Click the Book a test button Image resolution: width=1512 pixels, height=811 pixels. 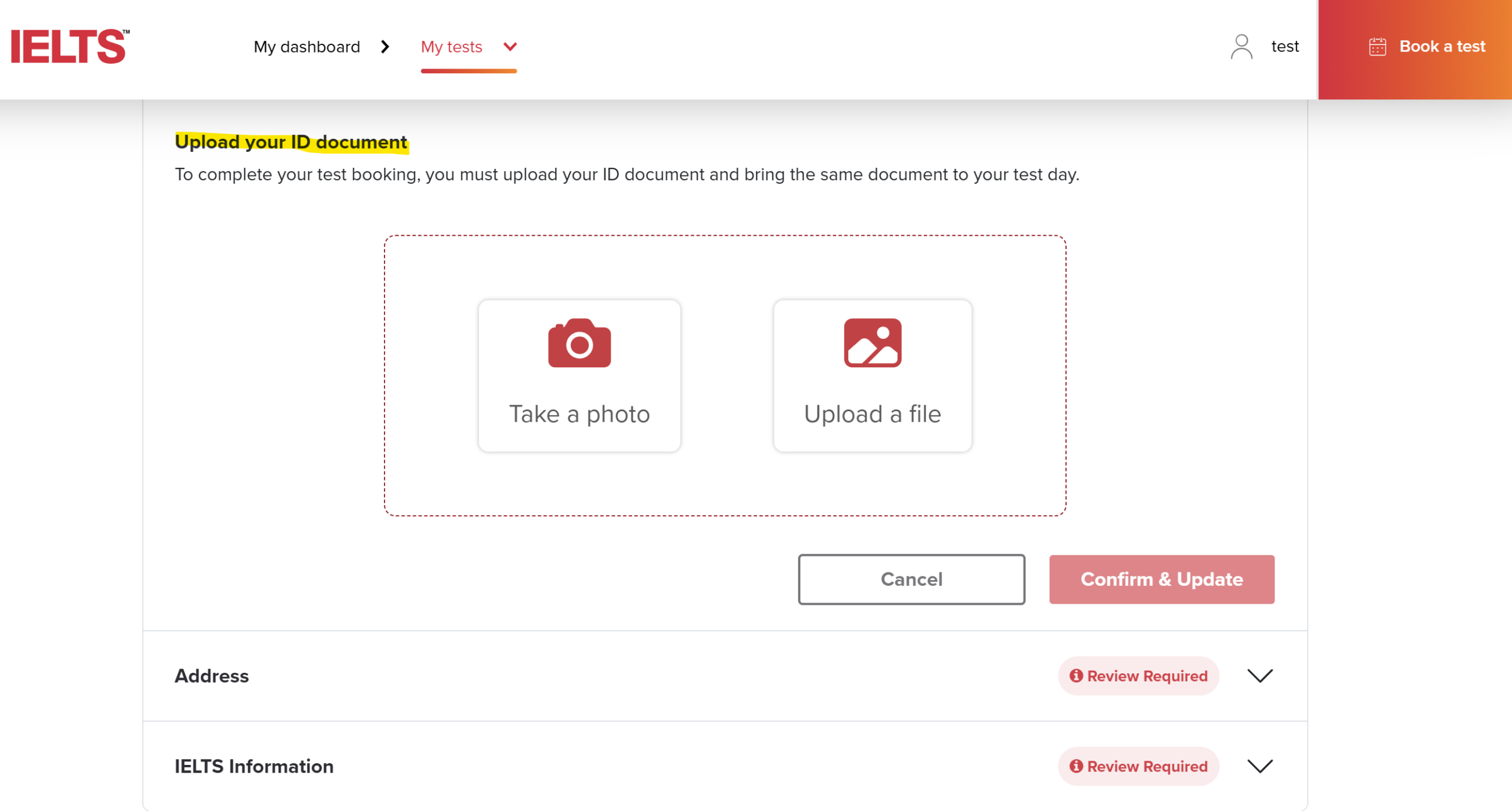pyautogui.click(x=1441, y=47)
